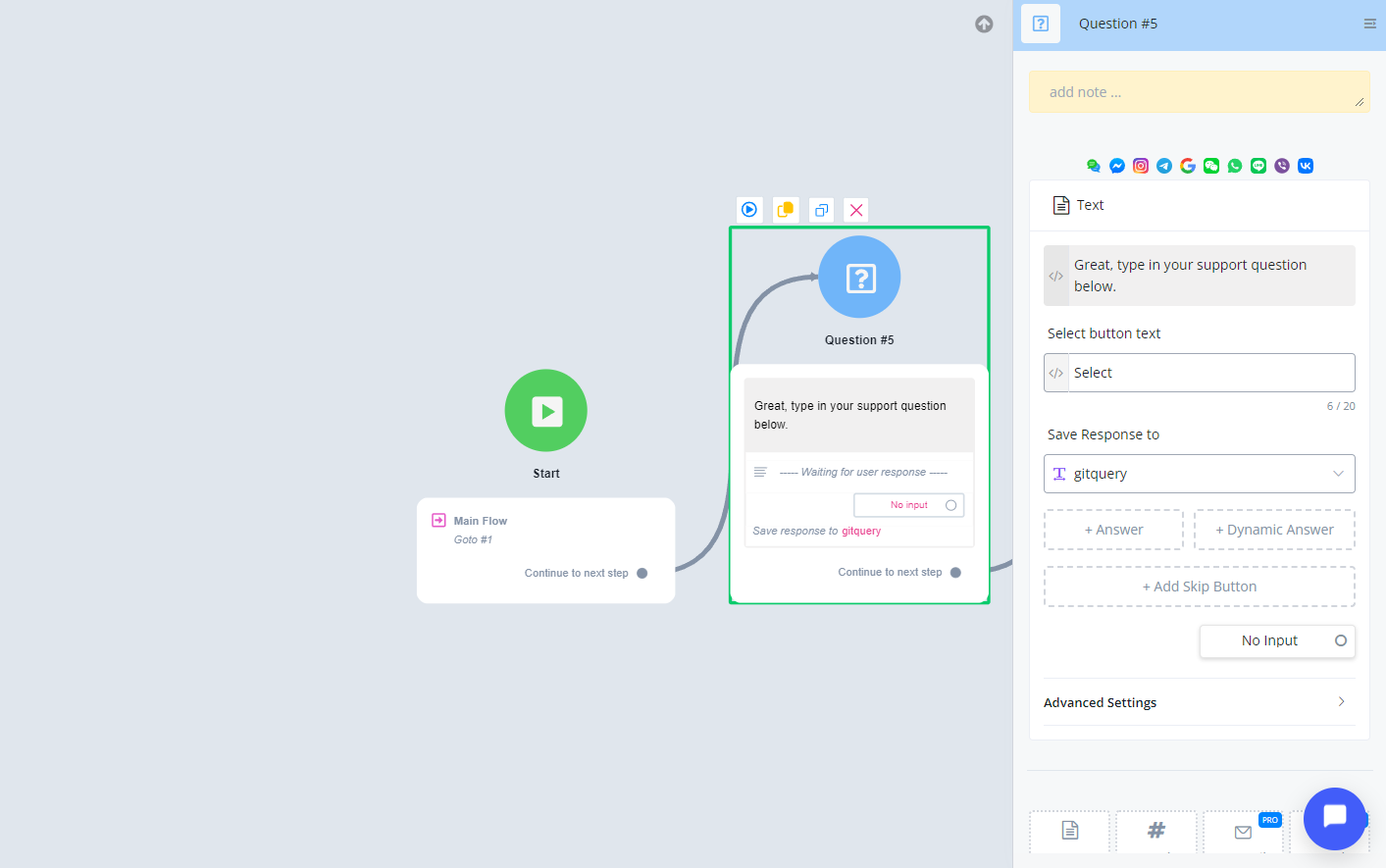Click the blue duplicate step icon

pyautogui.click(x=822, y=210)
